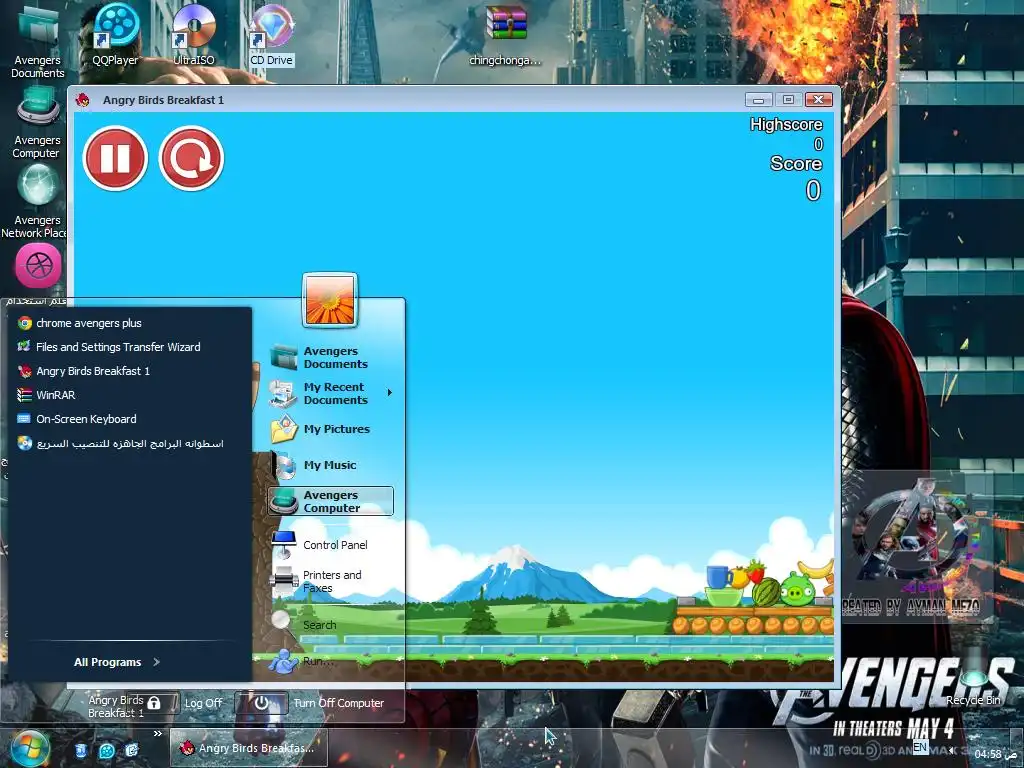Viewport: 1024px width, 768px height.
Task: Open the pink basketball desktop icon
Action: pos(39,266)
